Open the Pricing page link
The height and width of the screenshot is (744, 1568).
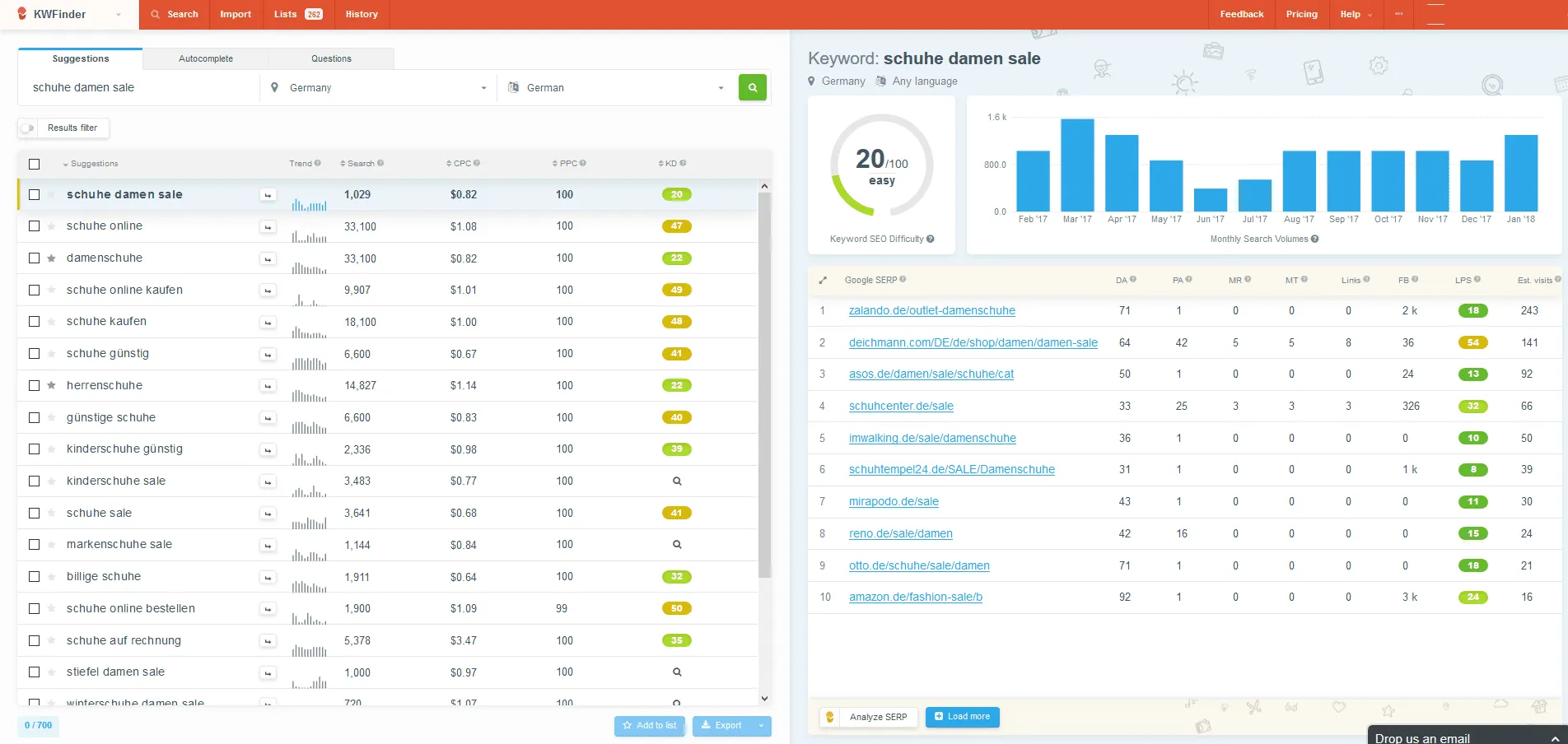pyautogui.click(x=1301, y=14)
